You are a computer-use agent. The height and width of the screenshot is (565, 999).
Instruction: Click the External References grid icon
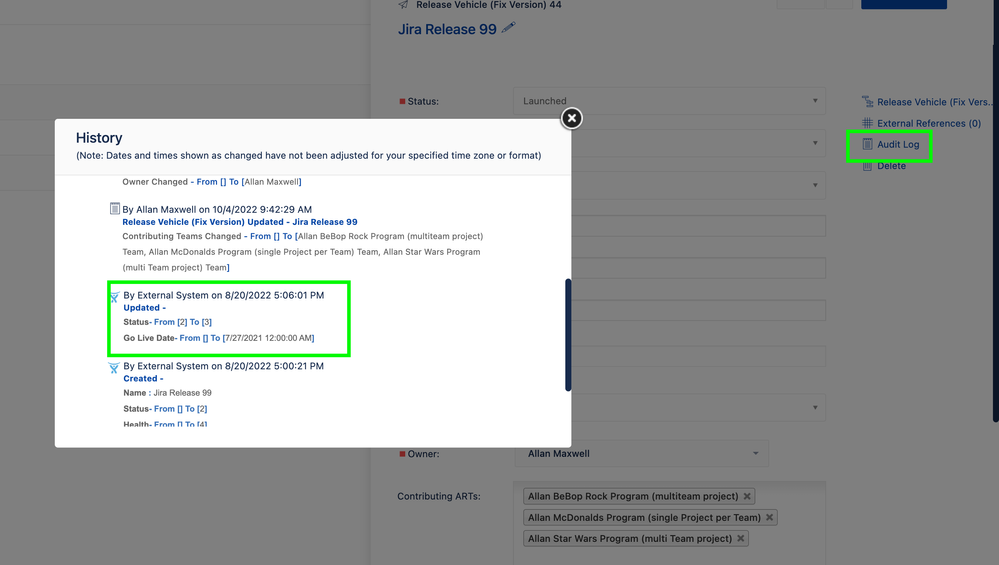(x=867, y=123)
